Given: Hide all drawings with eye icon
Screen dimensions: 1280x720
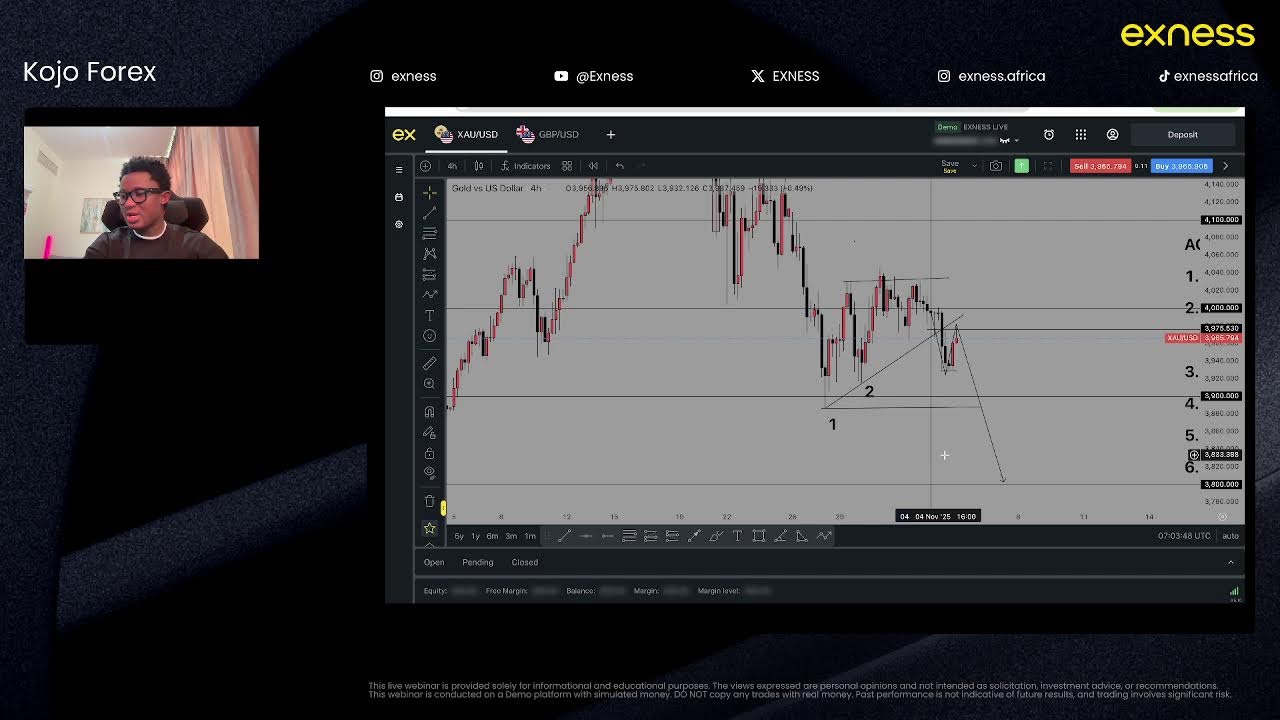Looking at the screenshot, I should pyautogui.click(x=429, y=472).
